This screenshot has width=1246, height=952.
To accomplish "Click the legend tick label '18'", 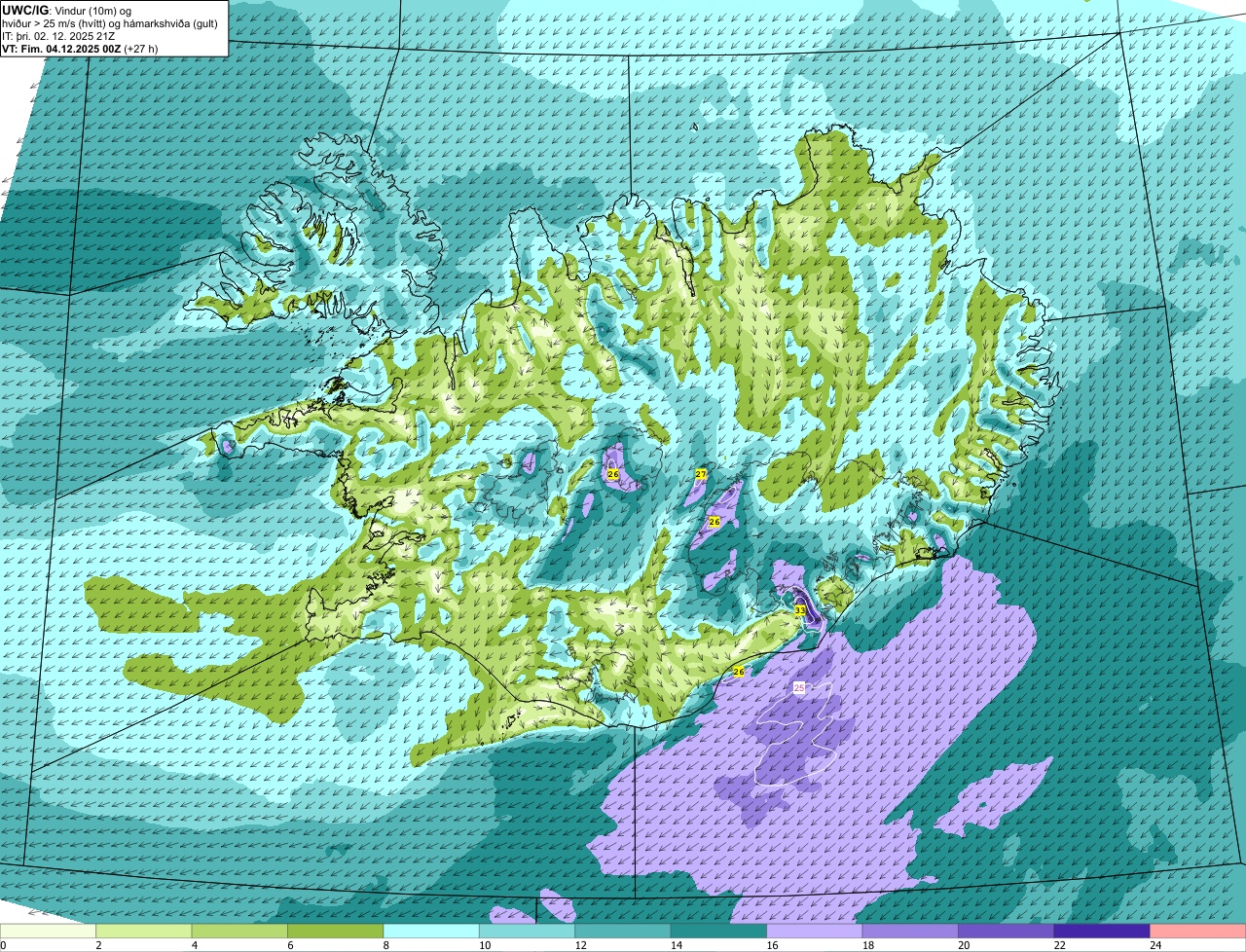I will pyautogui.click(x=866, y=945).
